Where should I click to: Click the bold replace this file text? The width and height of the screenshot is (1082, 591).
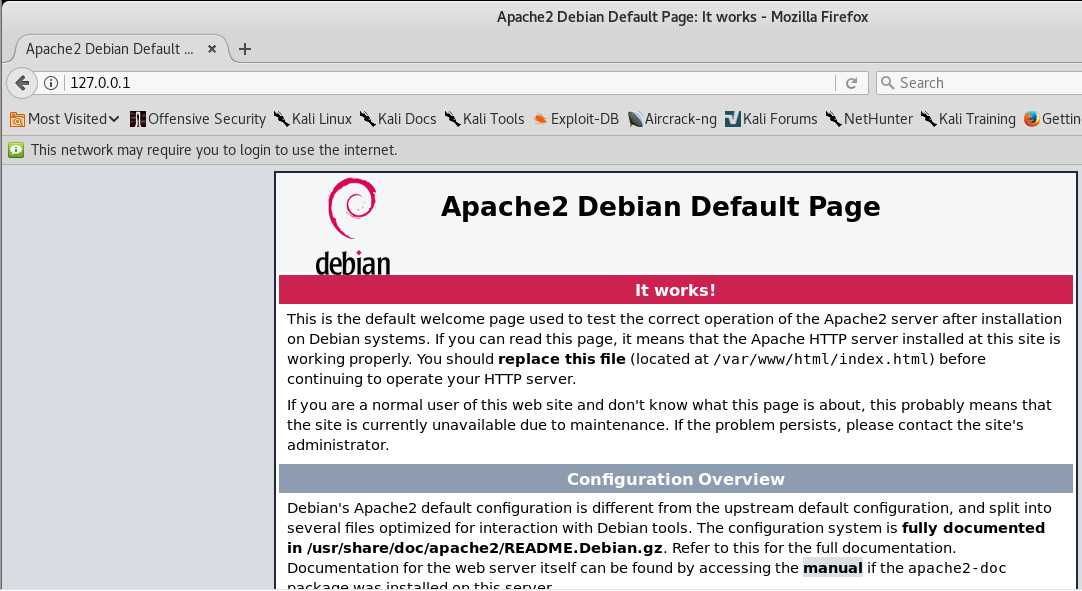(562, 359)
